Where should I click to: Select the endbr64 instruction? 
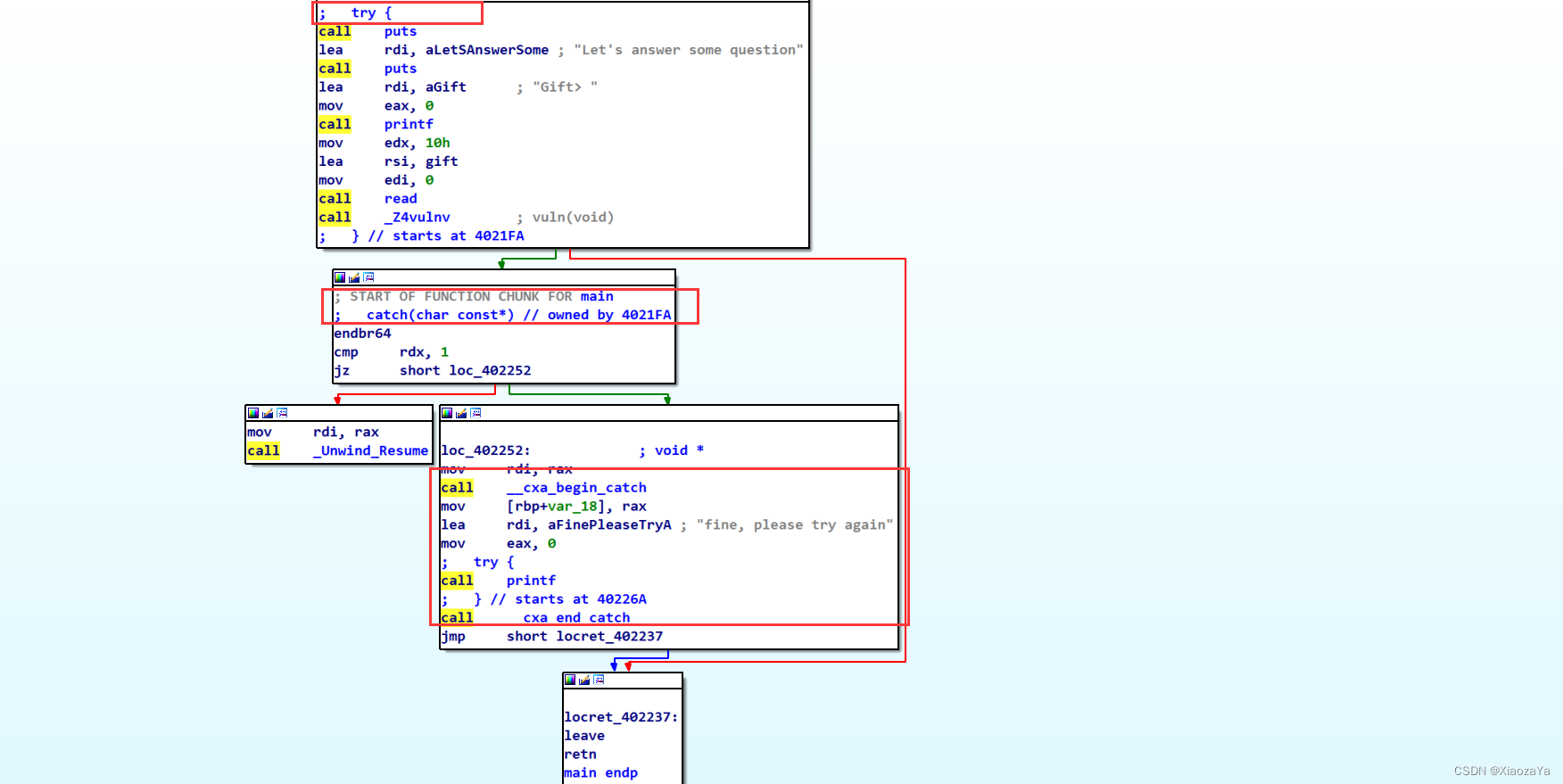[x=362, y=334]
